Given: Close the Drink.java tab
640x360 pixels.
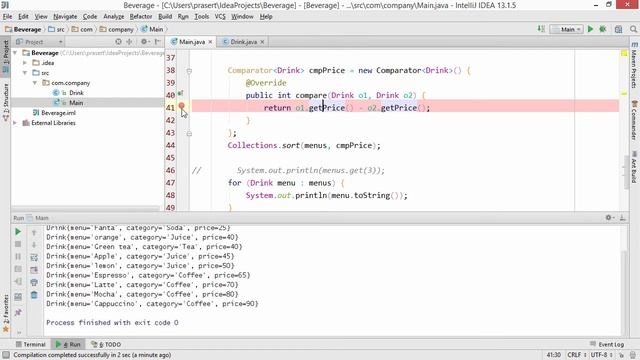Looking at the screenshot, I should [262, 42].
